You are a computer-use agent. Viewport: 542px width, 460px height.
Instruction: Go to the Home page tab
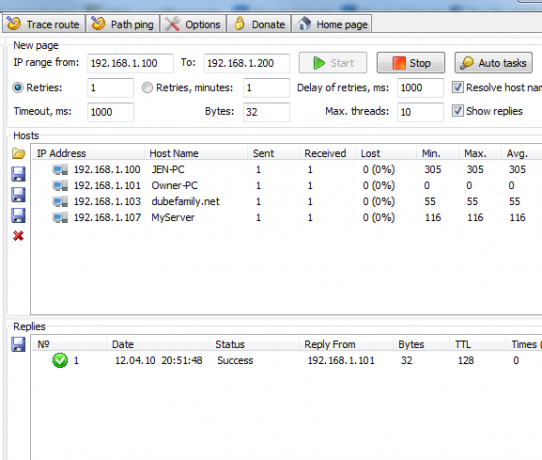[331, 24]
